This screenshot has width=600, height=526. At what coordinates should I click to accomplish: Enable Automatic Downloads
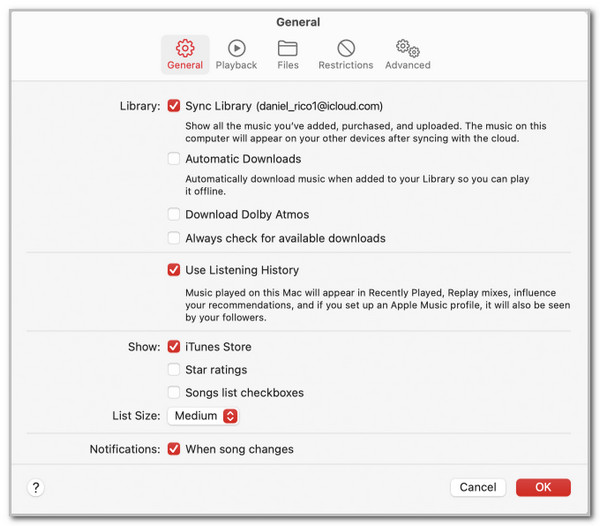174,159
